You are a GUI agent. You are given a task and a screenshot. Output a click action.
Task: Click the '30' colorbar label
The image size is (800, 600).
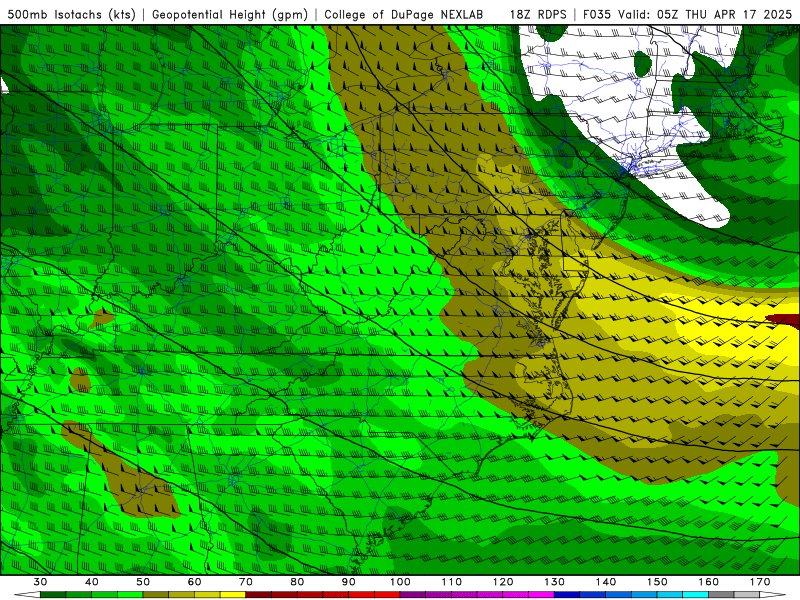40,582
